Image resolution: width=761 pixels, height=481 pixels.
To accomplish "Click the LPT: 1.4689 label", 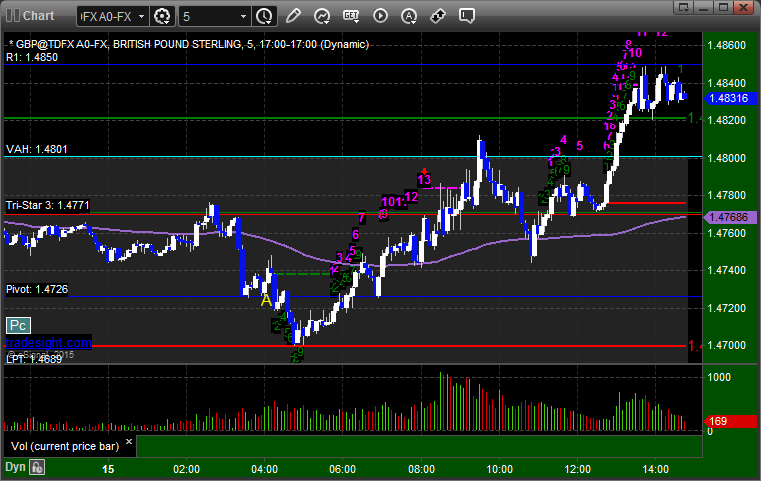I will (x=34, y=359).
